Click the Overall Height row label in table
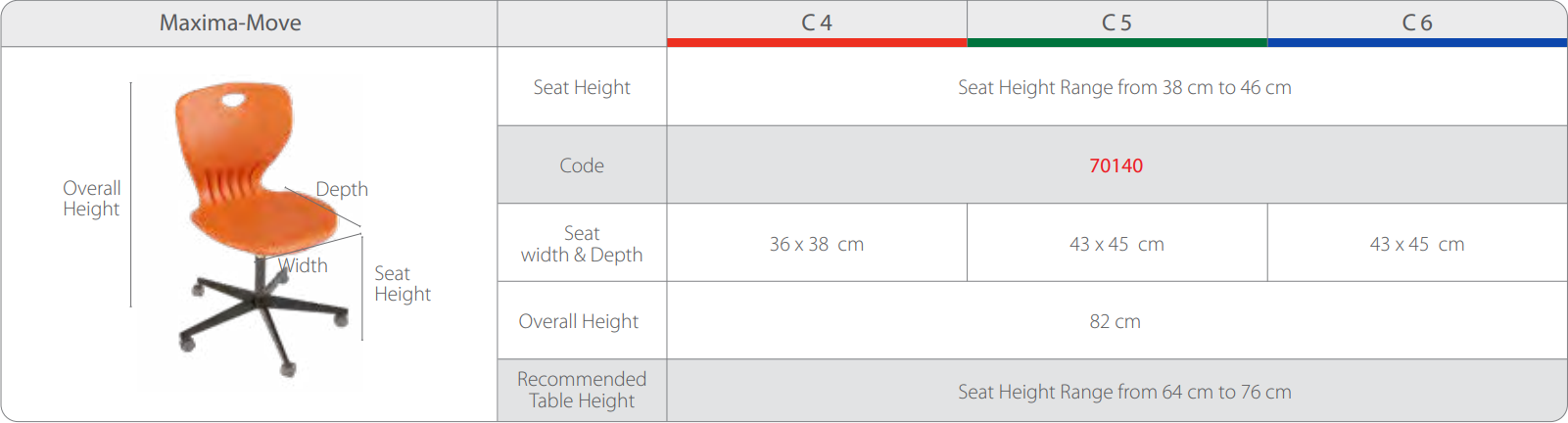Image resolution: width=1568 pixels, height=423 pixels. pos(579,321)
